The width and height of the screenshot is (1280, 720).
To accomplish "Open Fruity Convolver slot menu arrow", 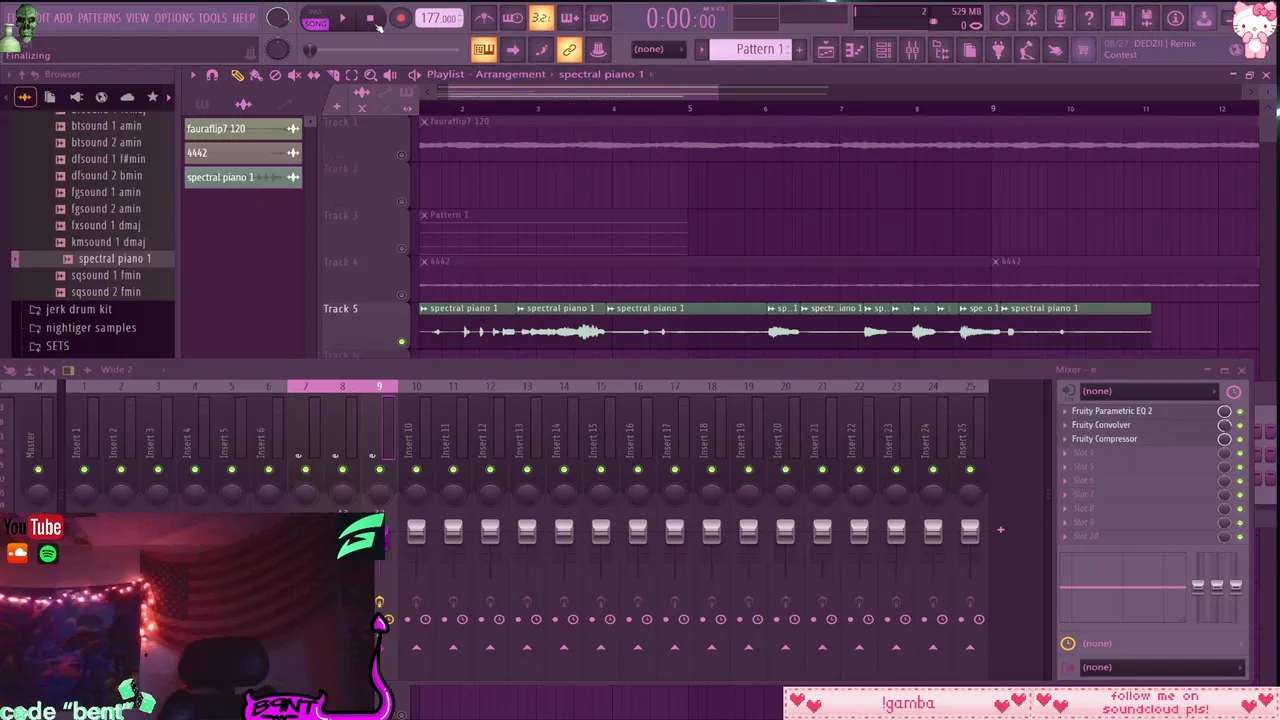I will (1064, 425).
